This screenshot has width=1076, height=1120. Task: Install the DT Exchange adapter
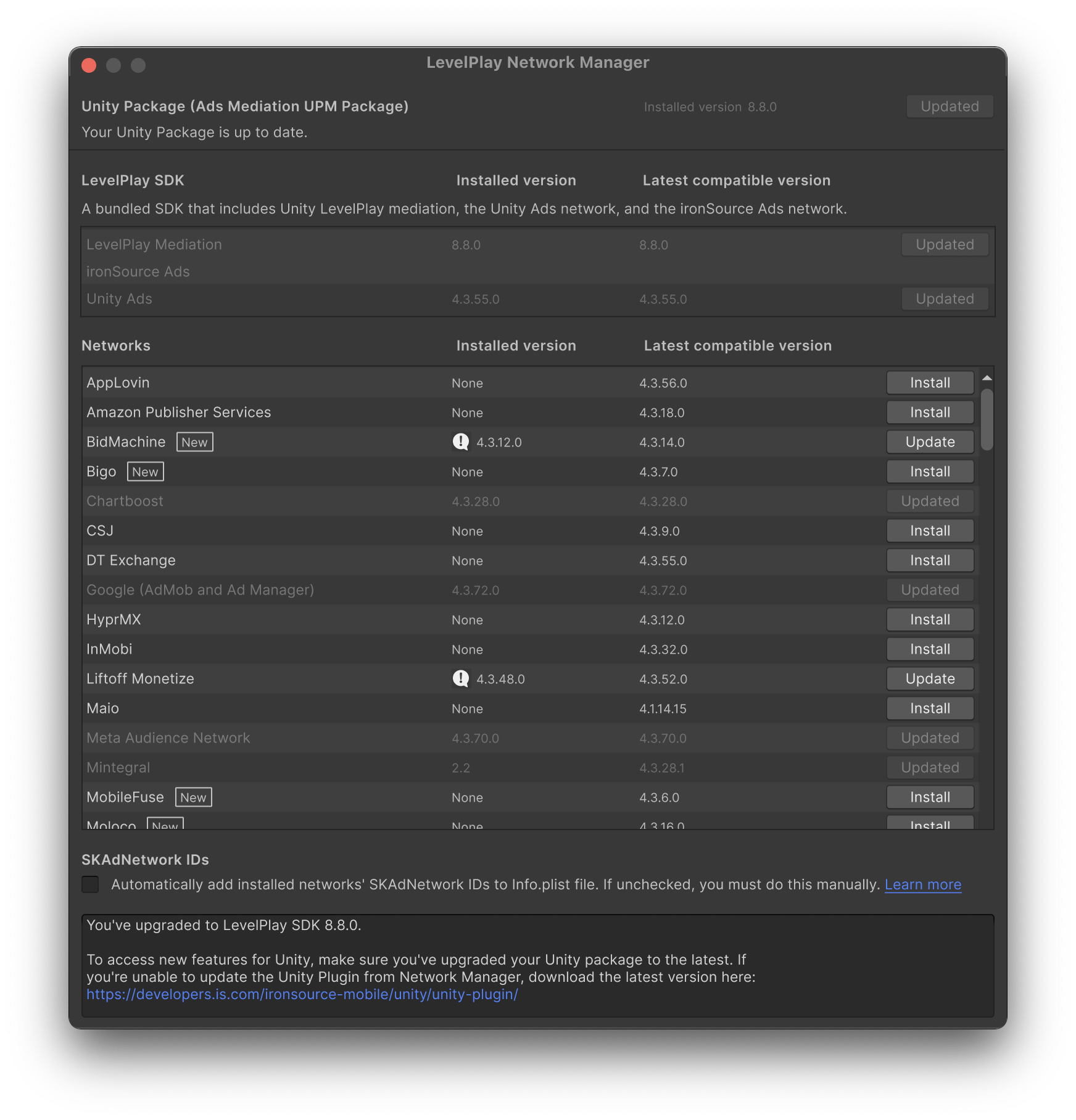tap(929, 560)
